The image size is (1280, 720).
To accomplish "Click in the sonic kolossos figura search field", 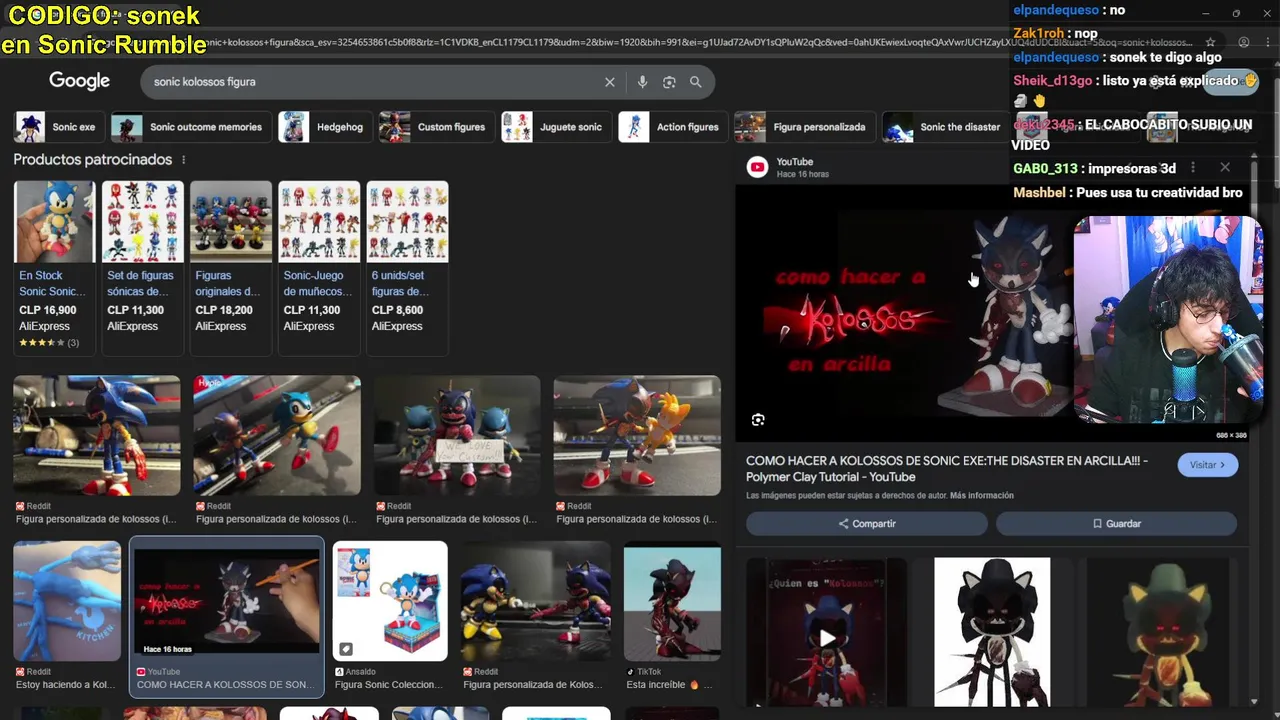I will [370, 82].
